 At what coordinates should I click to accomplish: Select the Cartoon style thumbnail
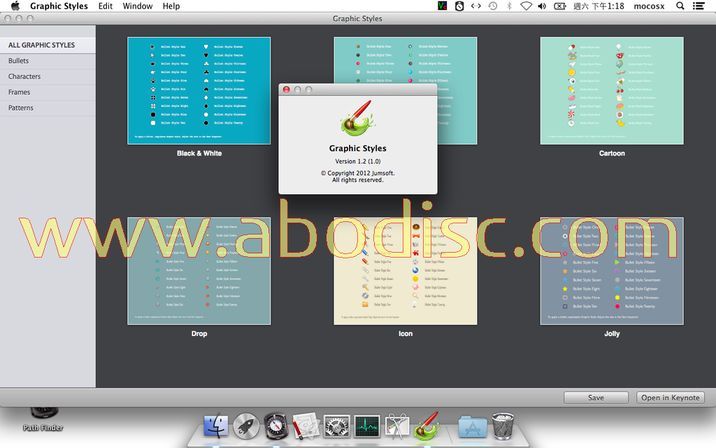[611, 90]
